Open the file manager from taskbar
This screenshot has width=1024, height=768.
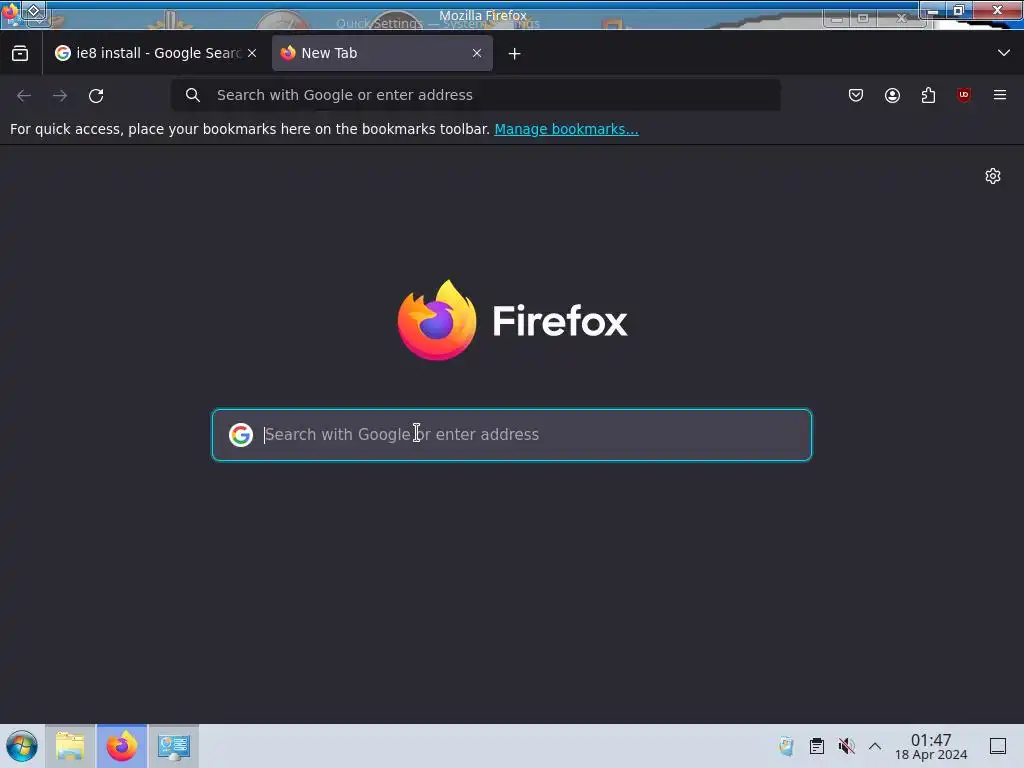70,746
